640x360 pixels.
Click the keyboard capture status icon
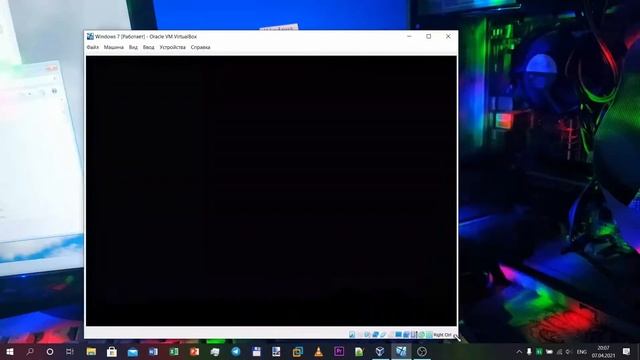(429, 335)
